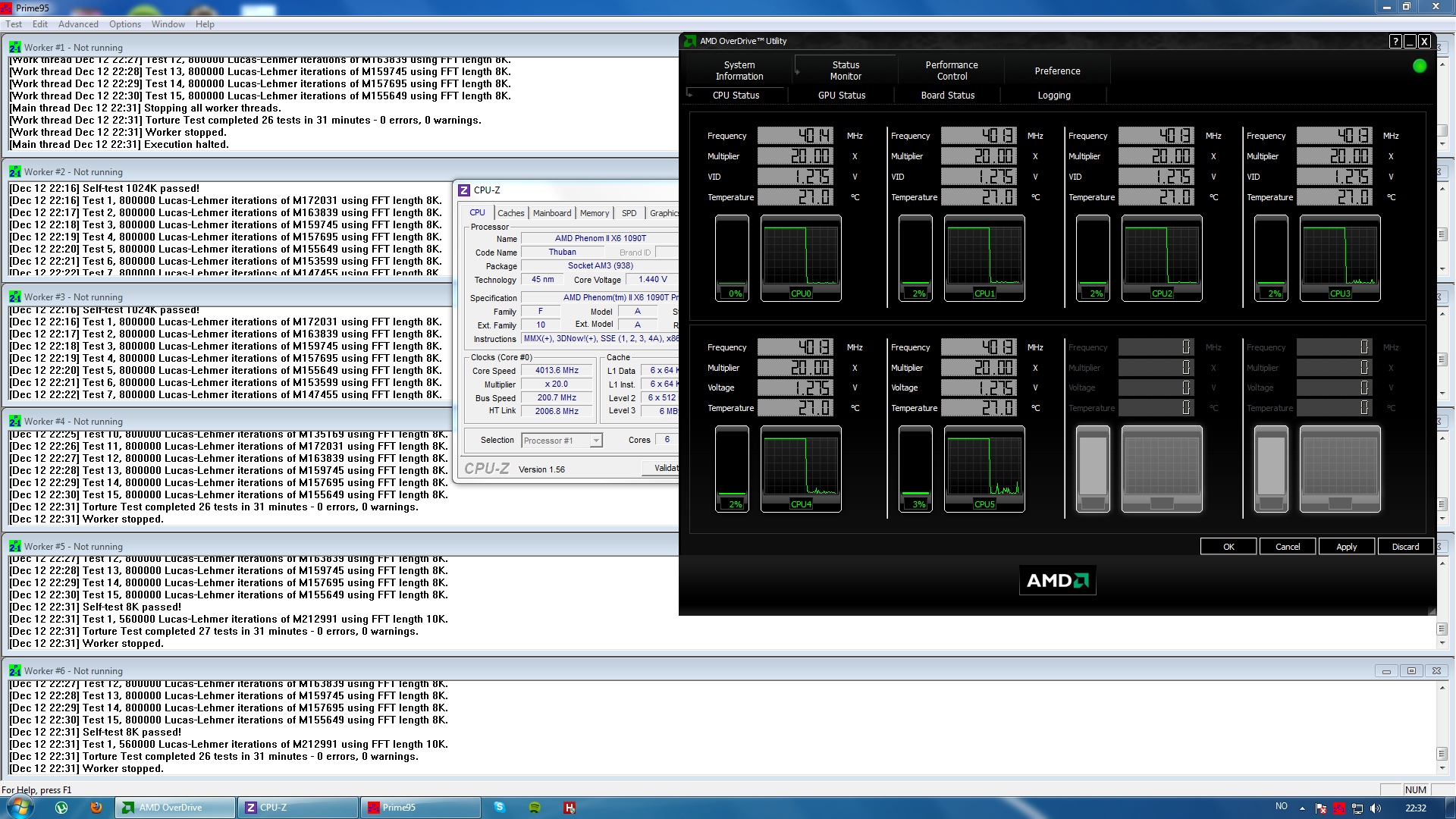Screen dimensions: 1456x819
Task: Open the Options menu in Prime95
Action: click(125, 24)
